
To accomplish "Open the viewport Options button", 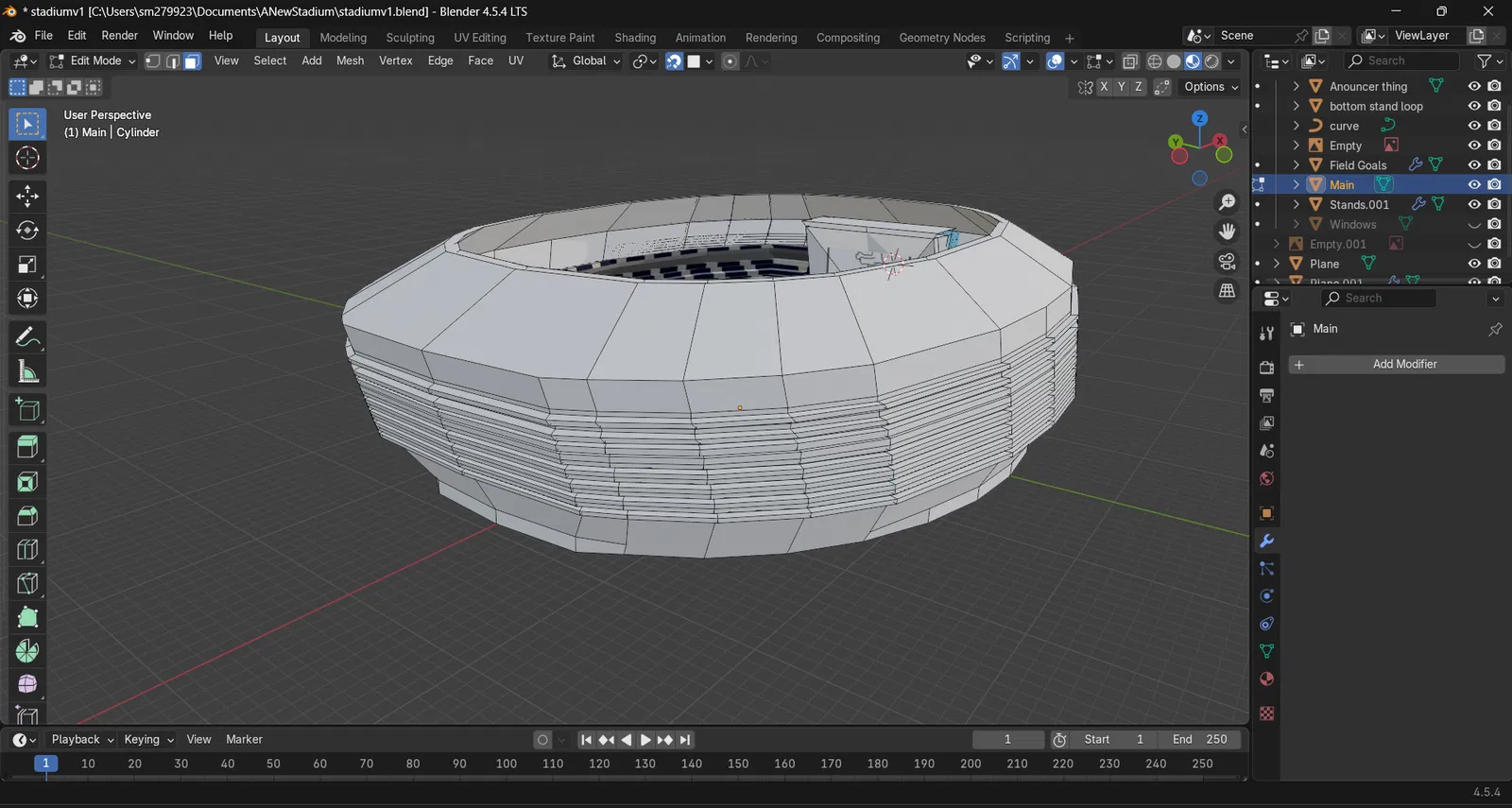I will [1211, 87].
